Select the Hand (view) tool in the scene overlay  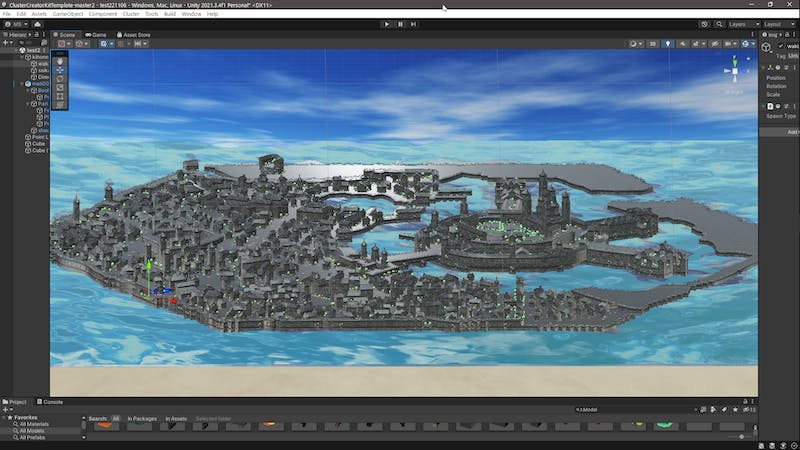point(60,61)
